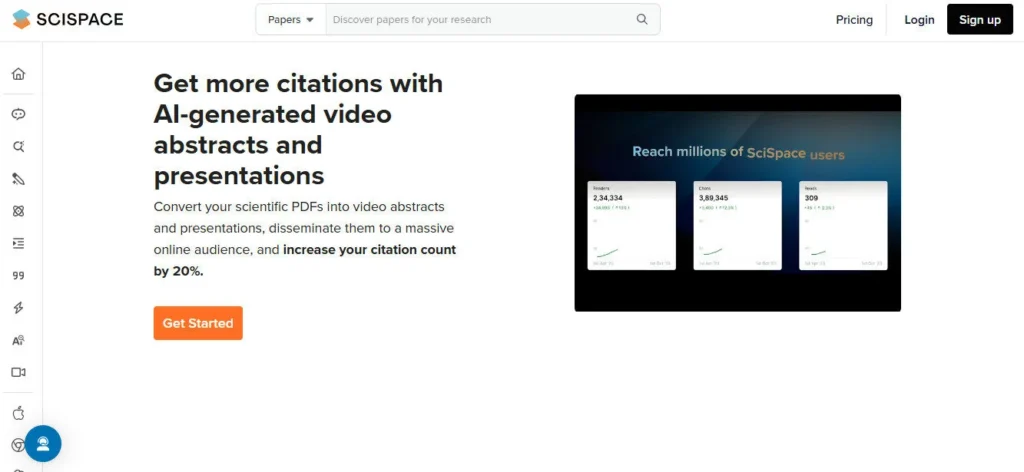Screen dimensions: 1024x472
Task: Click the 'Get more citations with' heading
Action: (x=298, y=84)
